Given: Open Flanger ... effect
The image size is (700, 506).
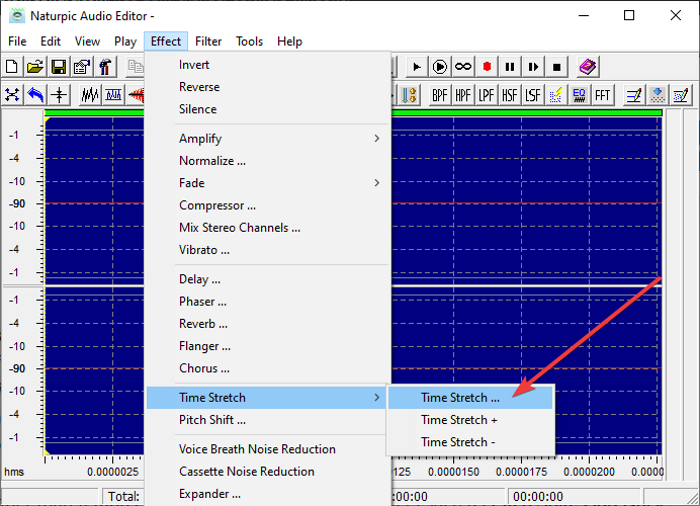Looking at the screenshot, I should [x=268, y=346].
